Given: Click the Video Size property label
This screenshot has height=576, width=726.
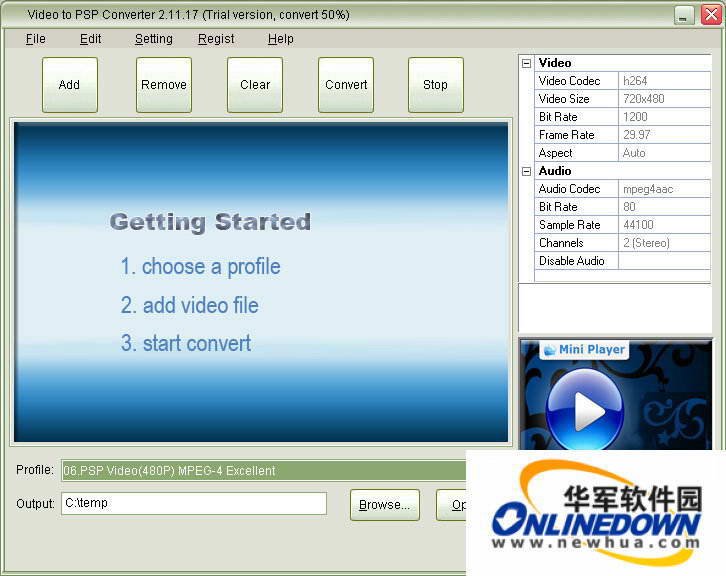Looking at the screenshot, I should [576, 99].
